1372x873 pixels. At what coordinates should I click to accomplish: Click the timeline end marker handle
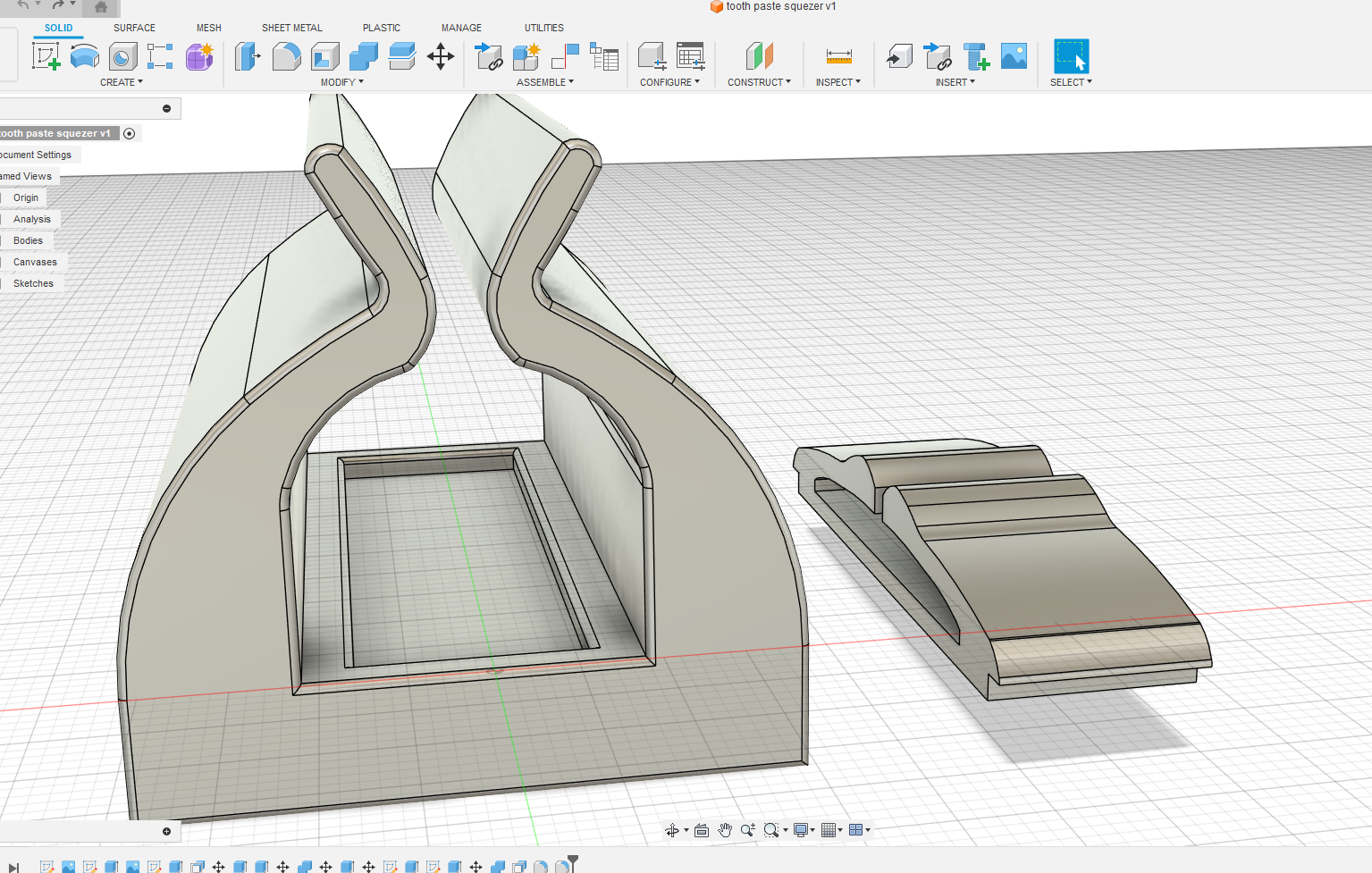pyautogui.click(x=573, y=862)
